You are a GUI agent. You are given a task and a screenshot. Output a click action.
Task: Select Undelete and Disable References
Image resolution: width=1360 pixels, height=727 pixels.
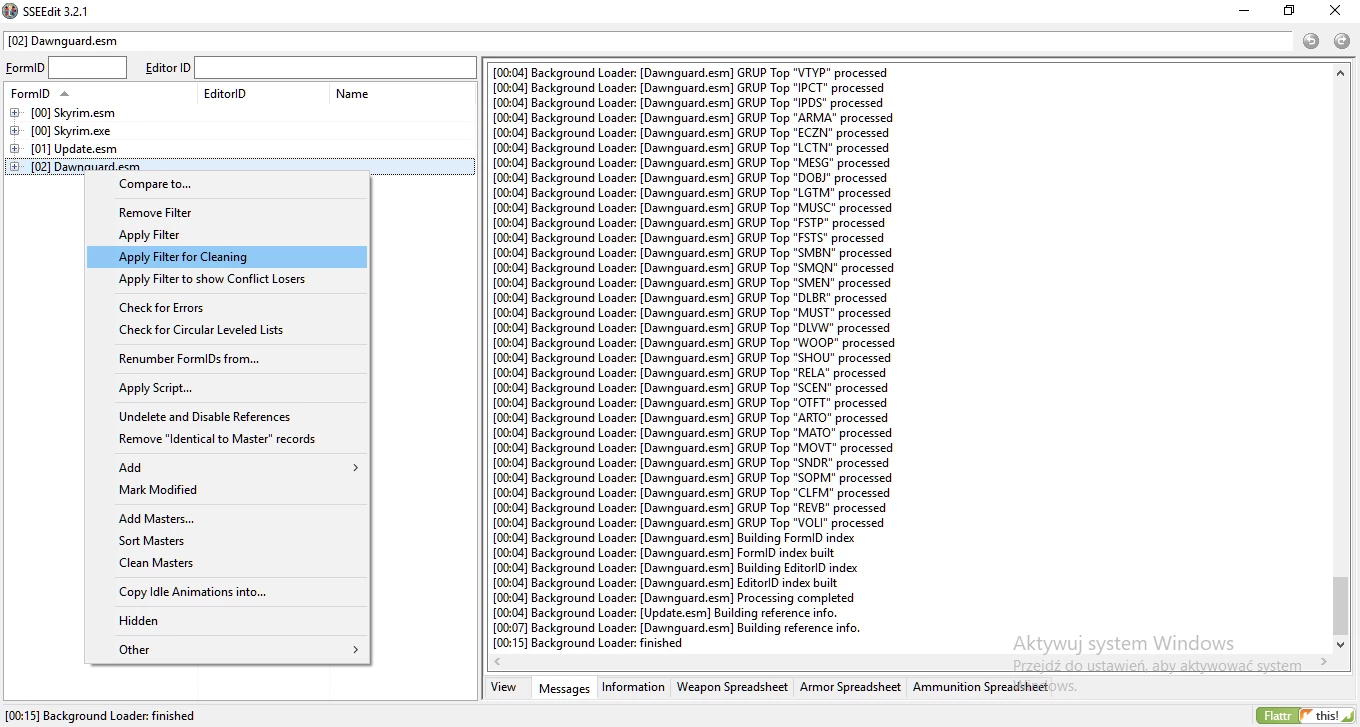[227, 417]
